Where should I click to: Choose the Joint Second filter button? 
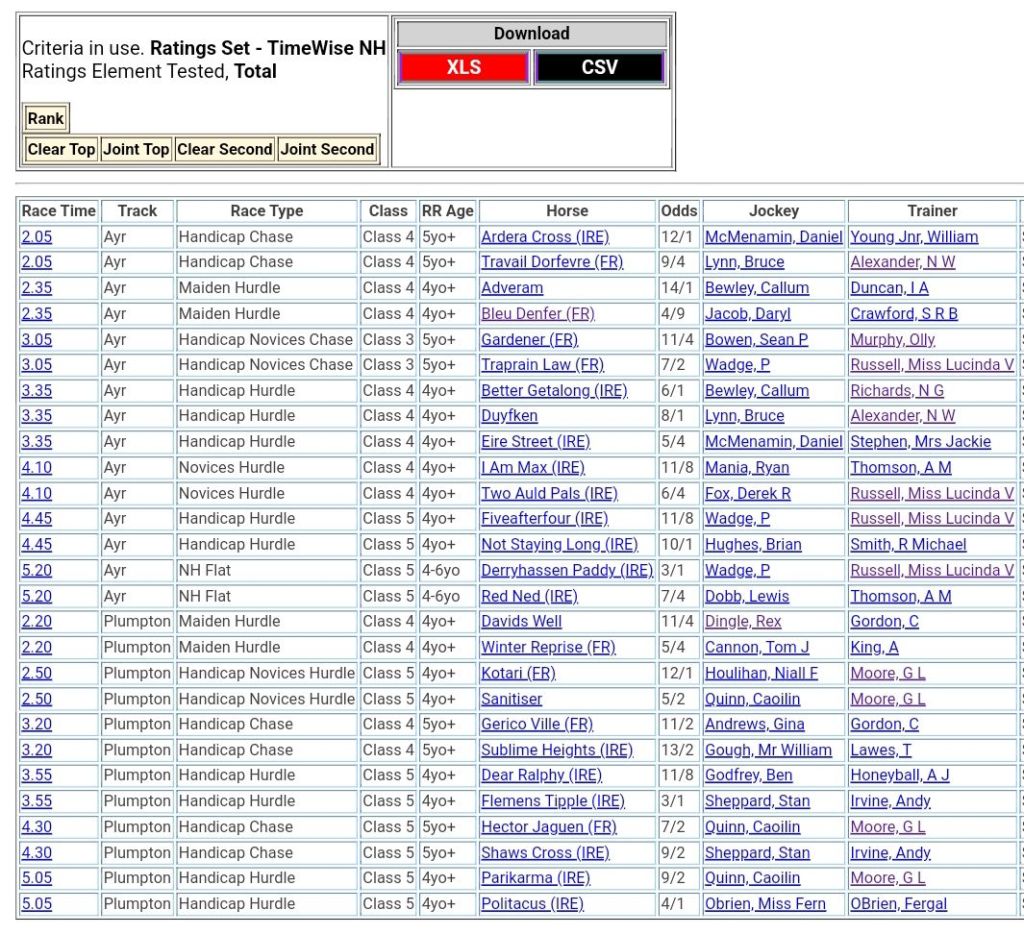coord(327,149)
